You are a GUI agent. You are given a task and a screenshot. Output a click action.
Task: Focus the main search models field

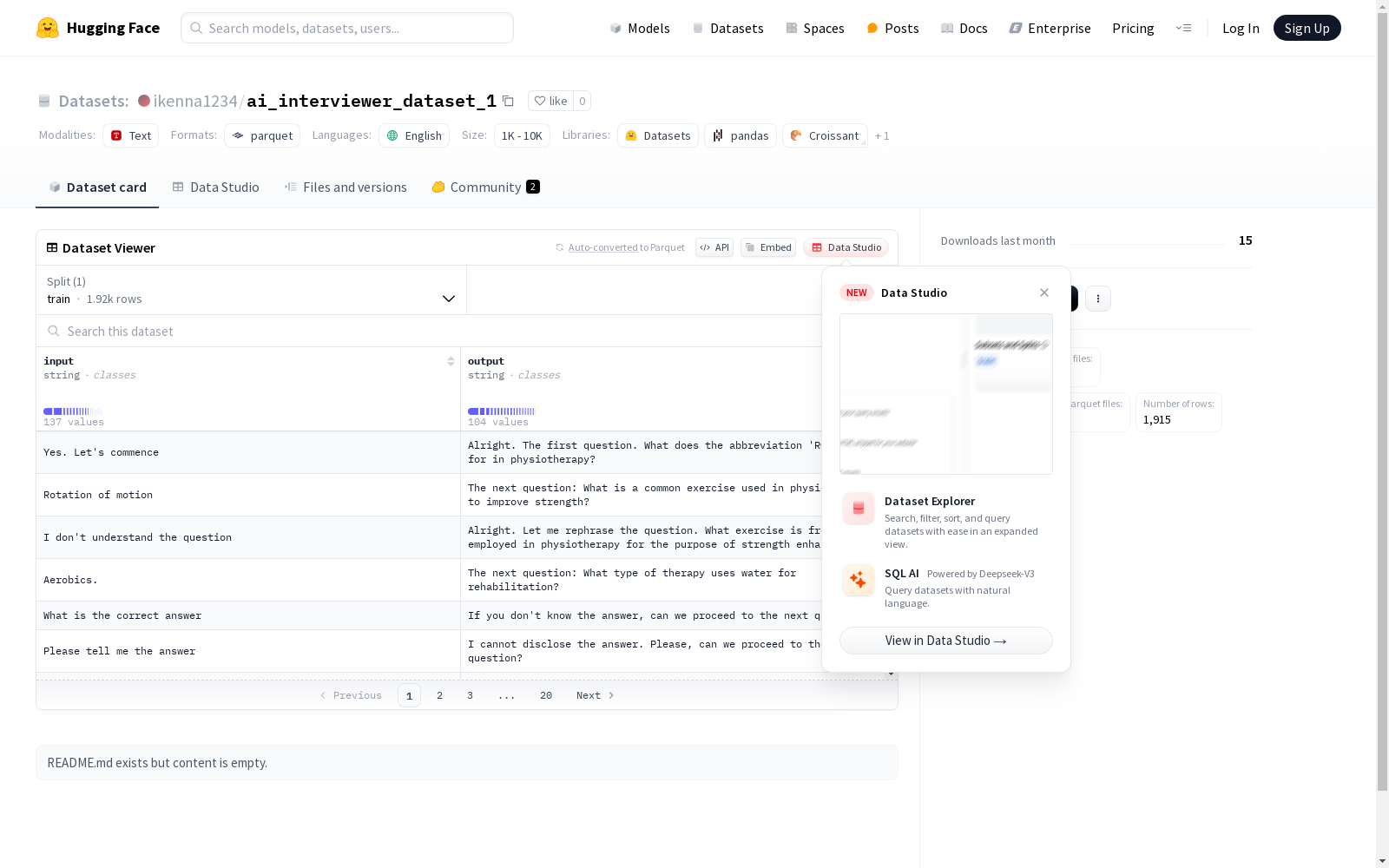click(347, 28)
